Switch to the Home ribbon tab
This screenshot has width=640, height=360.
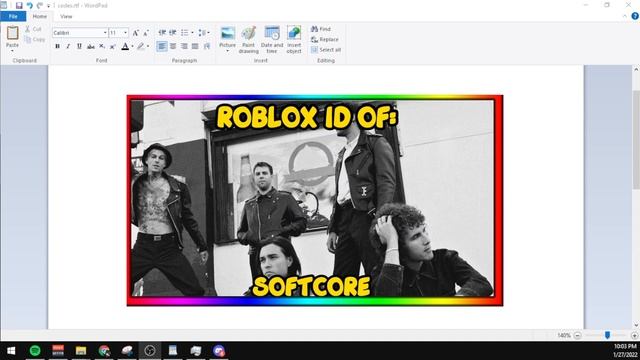pos(40,16)
